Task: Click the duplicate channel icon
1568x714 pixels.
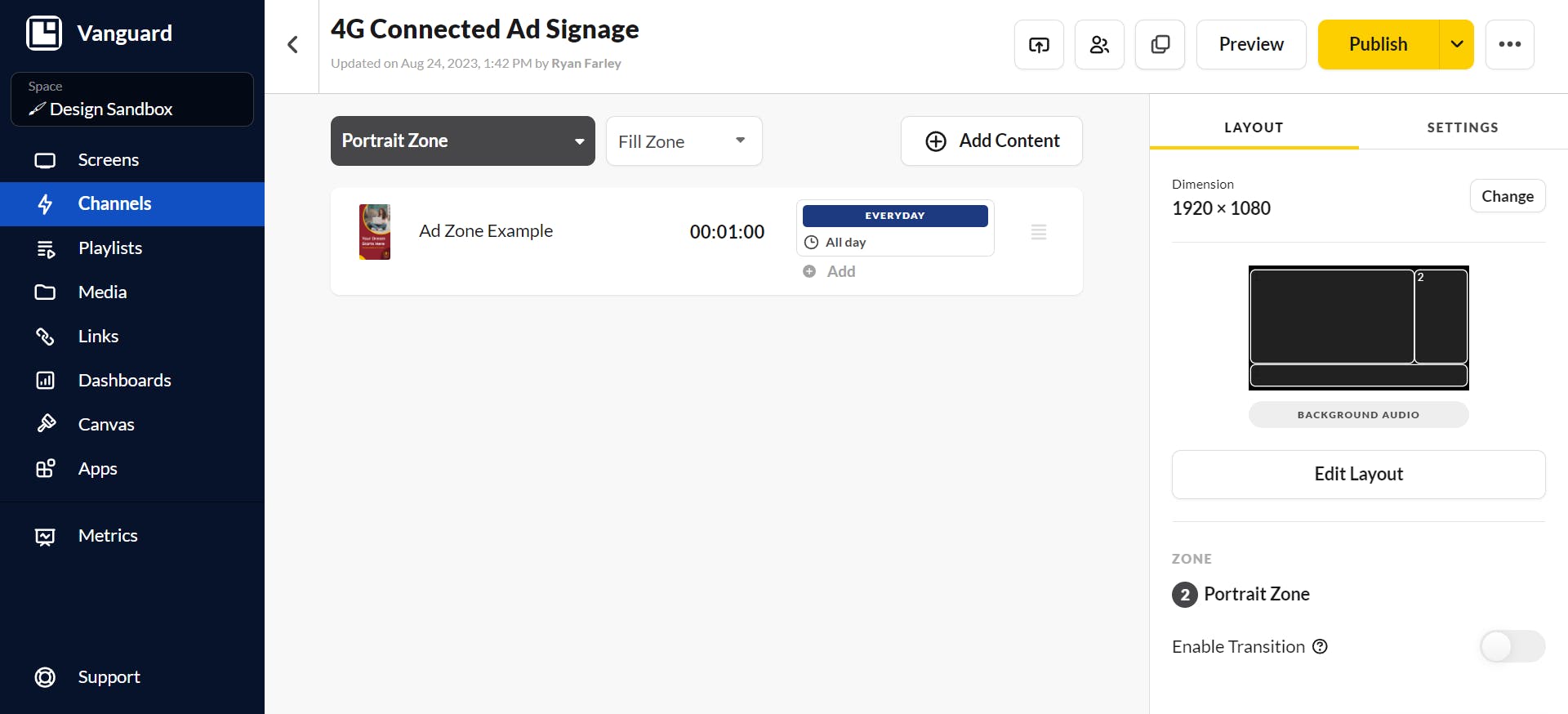Action: click(1160, 44)
